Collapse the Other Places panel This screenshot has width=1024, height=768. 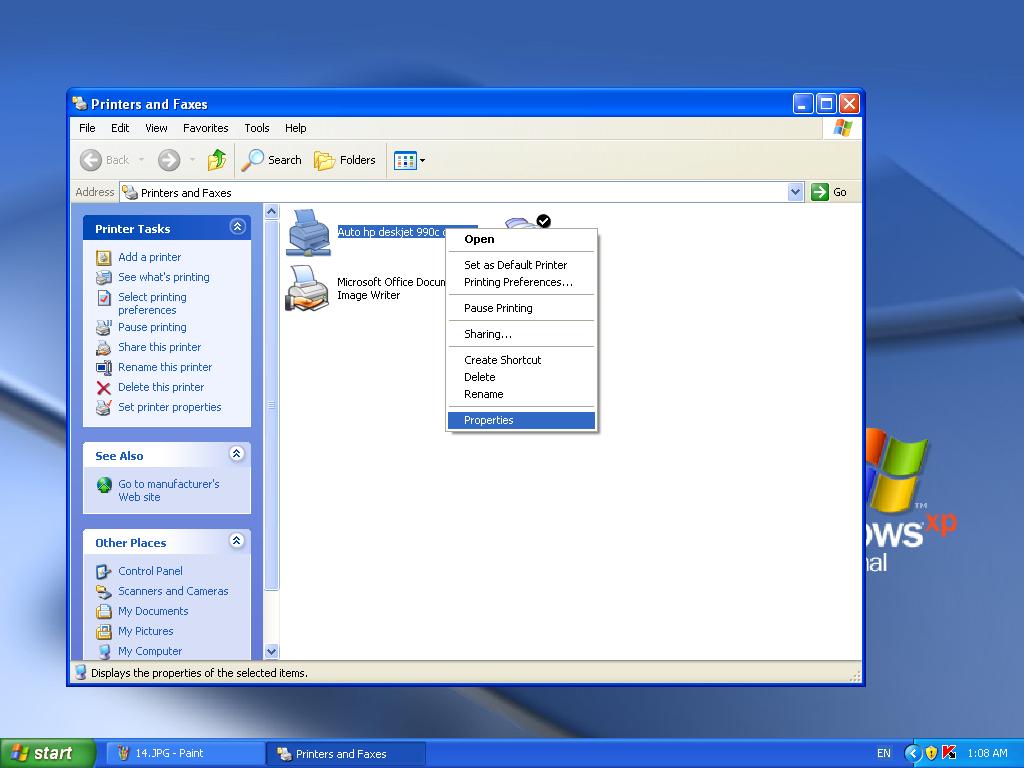click(237, 542)
